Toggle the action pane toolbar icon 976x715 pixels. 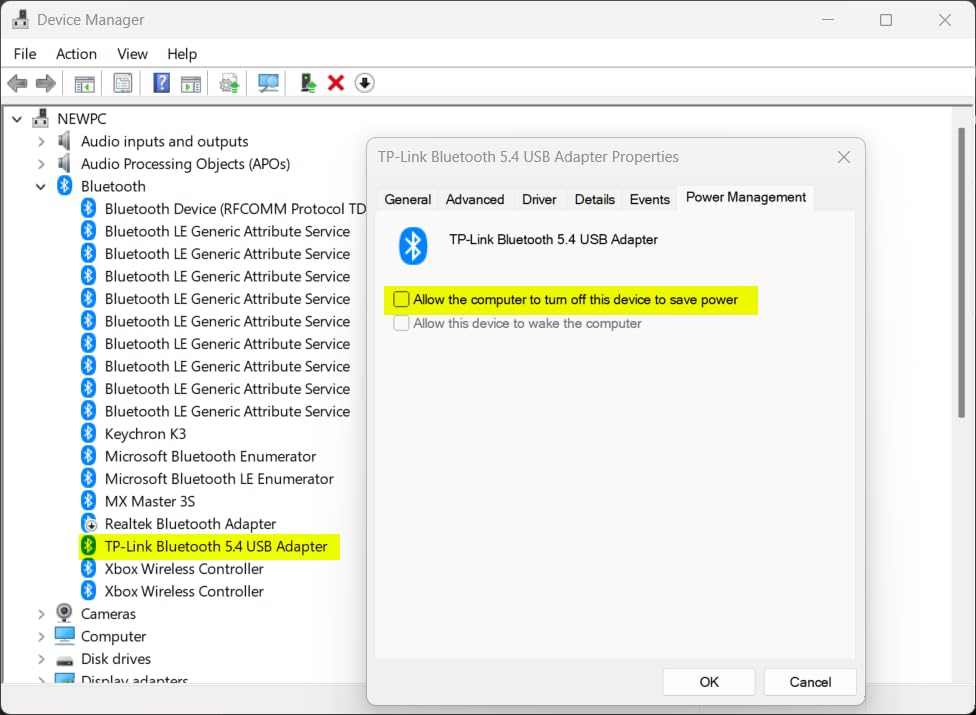(191, 83)
